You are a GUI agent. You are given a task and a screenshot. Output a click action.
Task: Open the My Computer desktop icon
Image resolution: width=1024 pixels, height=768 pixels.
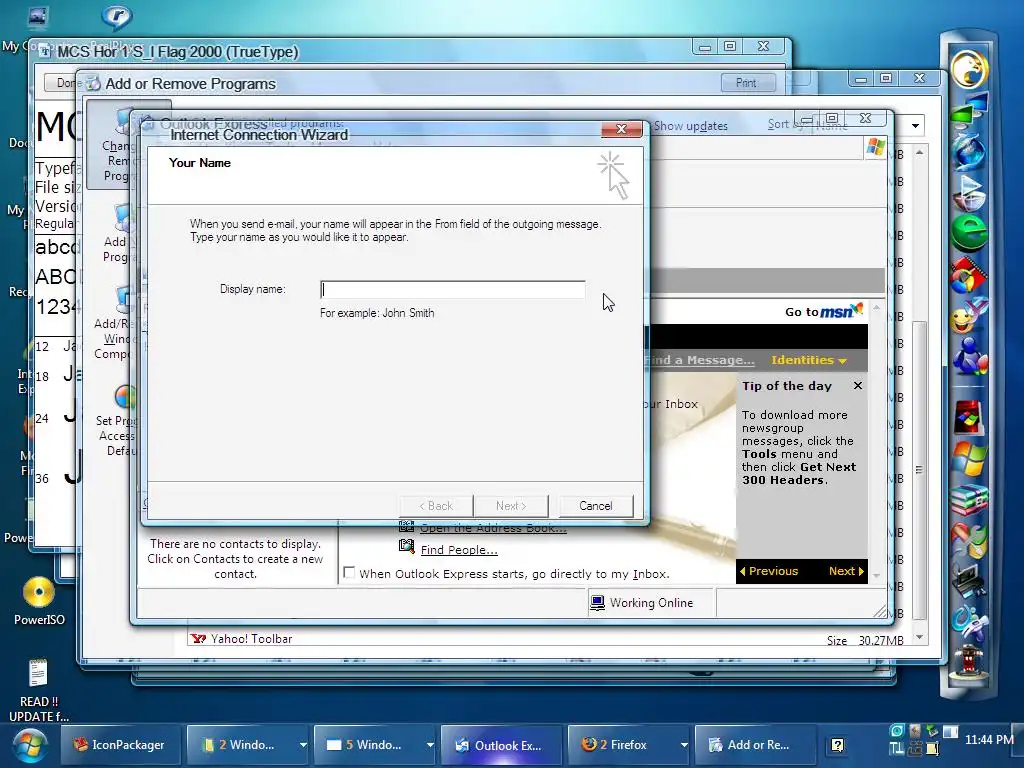tap(37, 18)
